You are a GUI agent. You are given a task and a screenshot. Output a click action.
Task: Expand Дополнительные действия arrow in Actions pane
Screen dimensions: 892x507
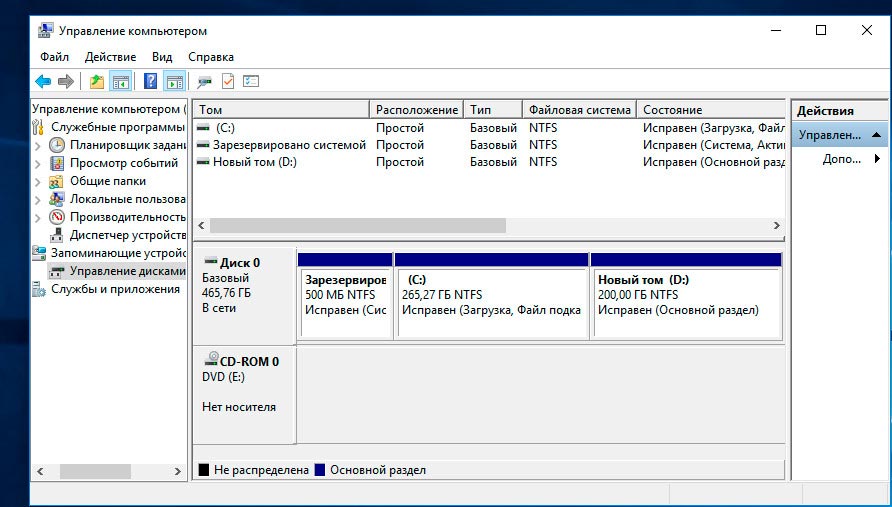click(x=877, y=159)
